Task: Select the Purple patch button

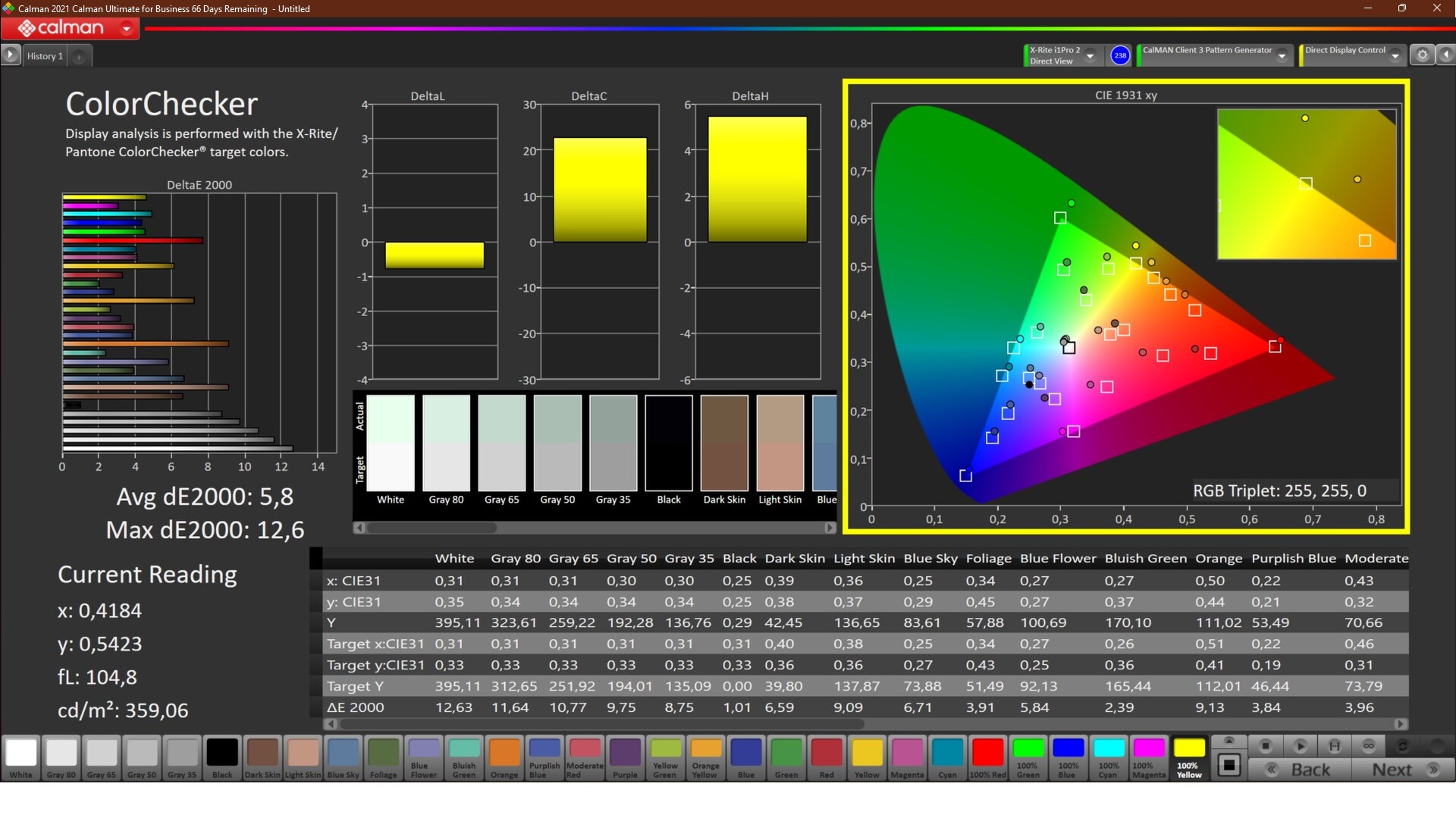Action: [x=625, y=757]
